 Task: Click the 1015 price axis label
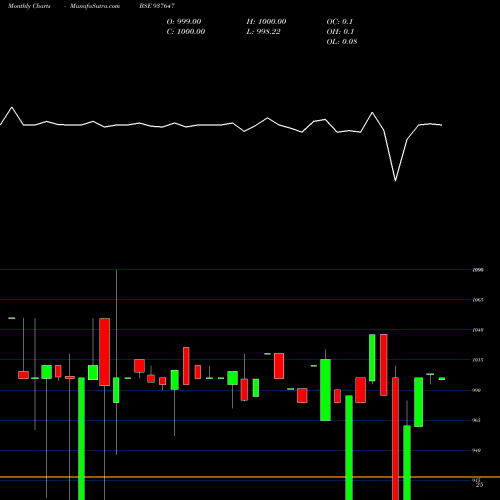pos(478,360)
